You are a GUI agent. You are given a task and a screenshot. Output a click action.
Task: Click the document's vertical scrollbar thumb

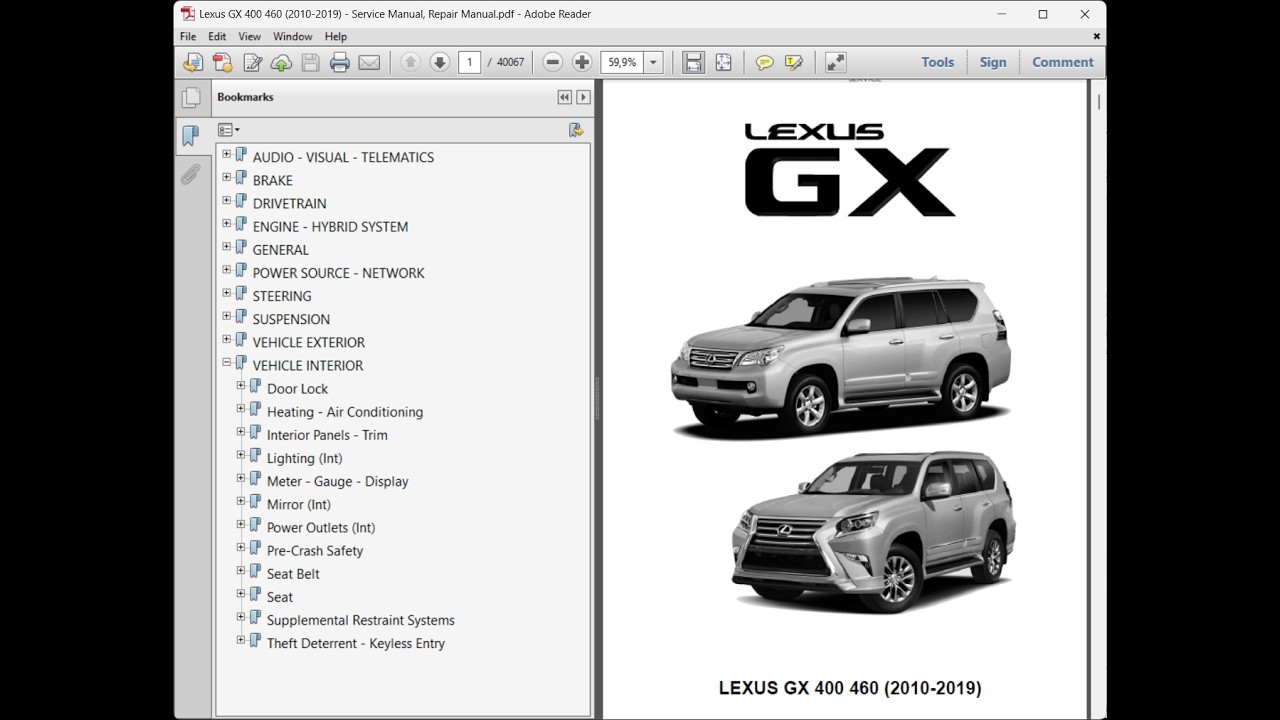[1099, 102]
